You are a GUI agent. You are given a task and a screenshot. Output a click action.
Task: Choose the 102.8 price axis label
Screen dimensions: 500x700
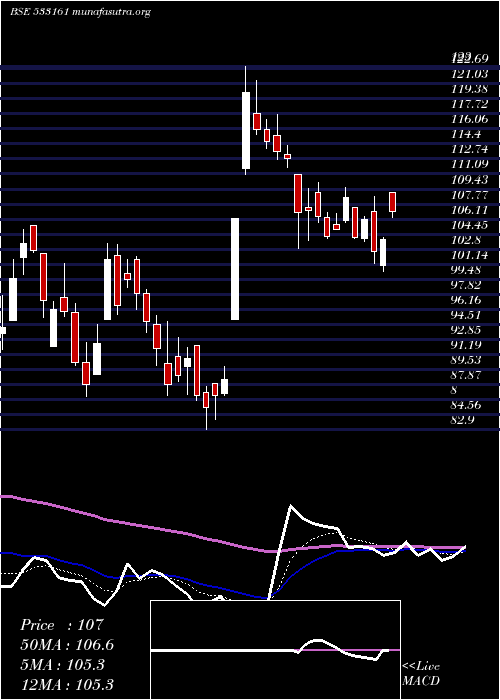point(466,240)
